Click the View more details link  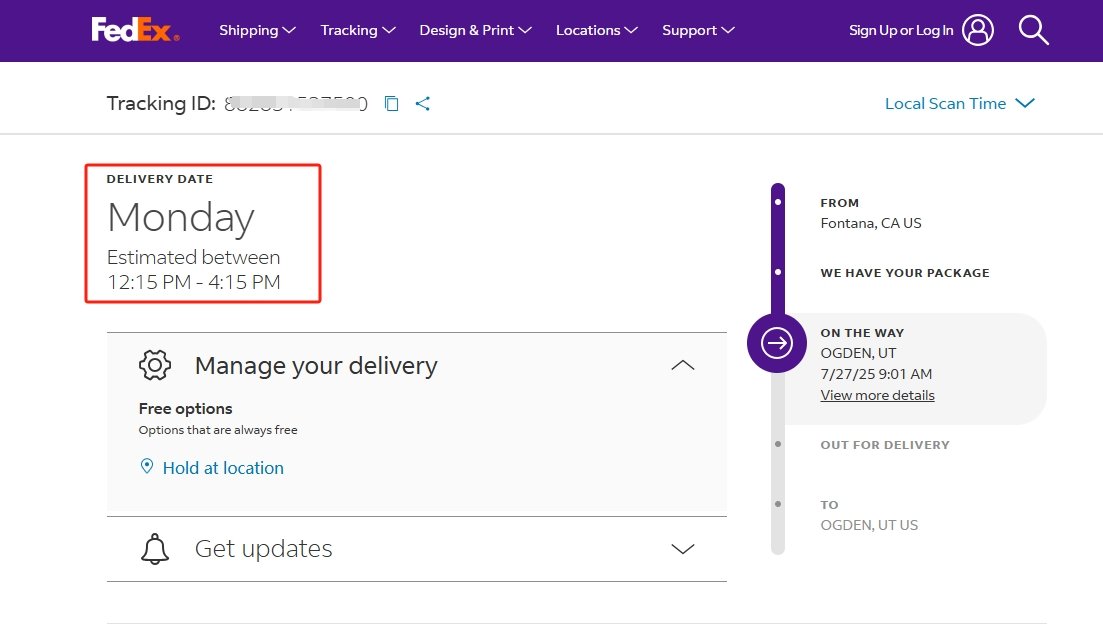pos(877,395)
